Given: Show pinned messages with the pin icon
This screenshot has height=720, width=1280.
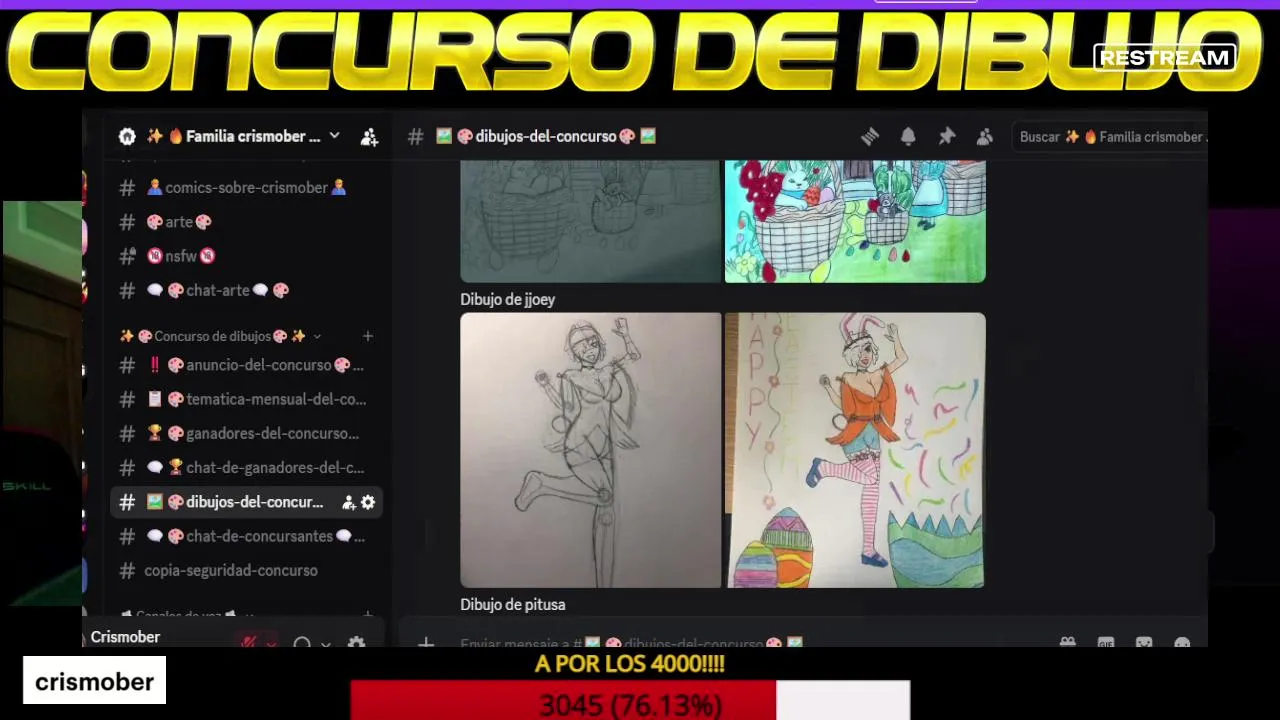Looking at the screenshot, I should [946, 137].
